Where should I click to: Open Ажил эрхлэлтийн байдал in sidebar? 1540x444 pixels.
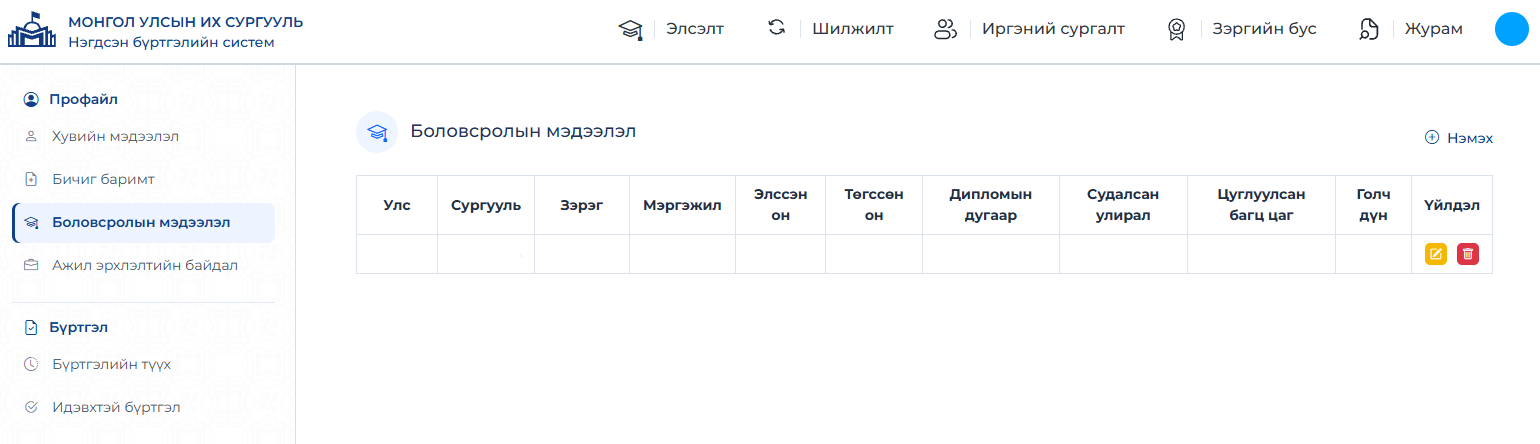[x=143, y=266]
